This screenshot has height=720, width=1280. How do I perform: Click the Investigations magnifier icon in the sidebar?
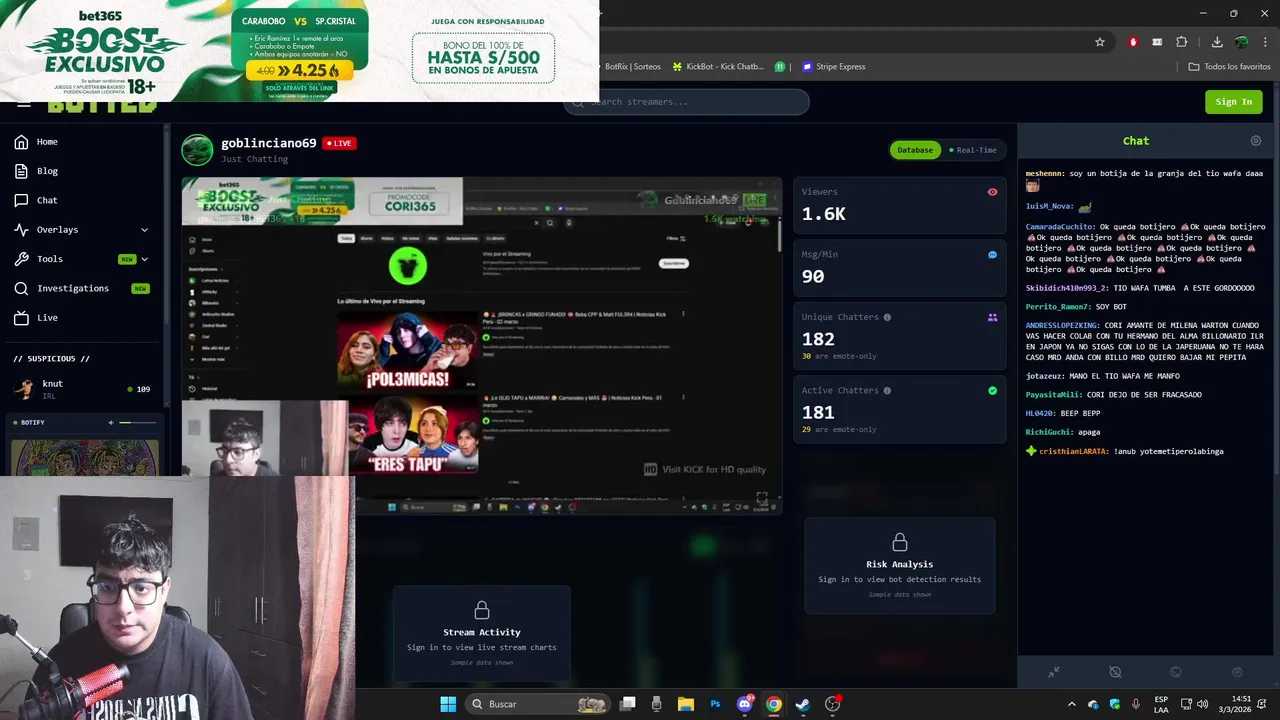(x=21, y=288)
